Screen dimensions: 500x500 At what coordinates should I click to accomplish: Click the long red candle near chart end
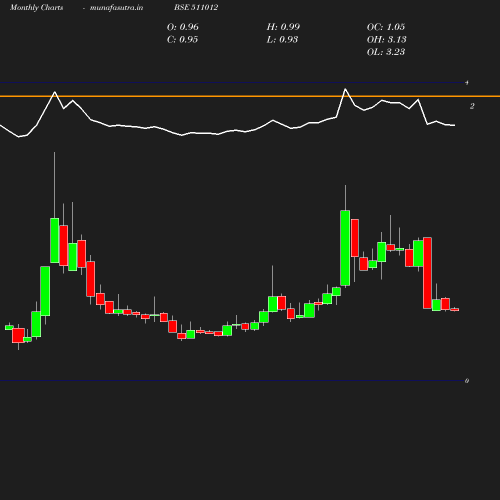coord(427,273)
